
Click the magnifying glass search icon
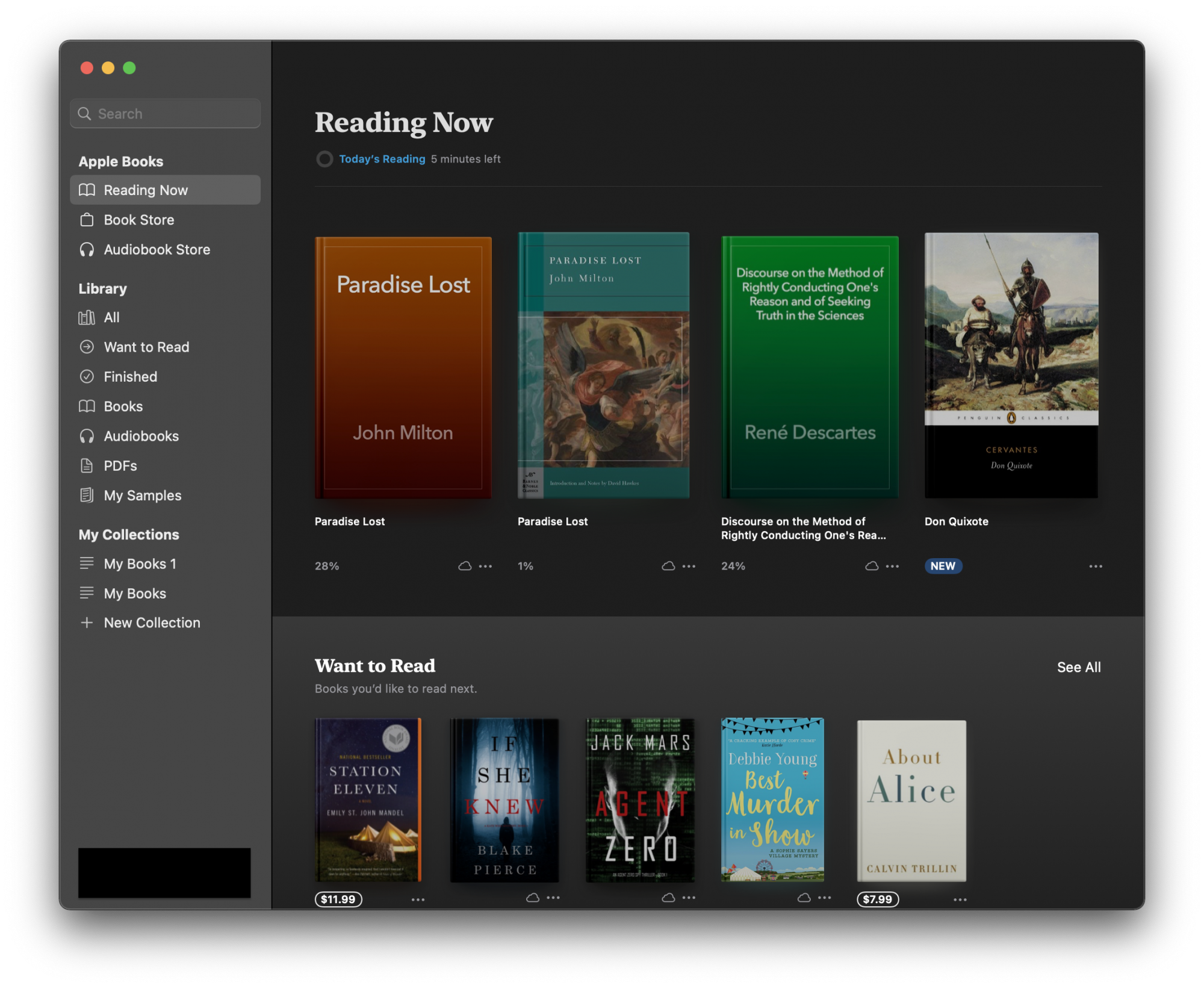(84, 114)
